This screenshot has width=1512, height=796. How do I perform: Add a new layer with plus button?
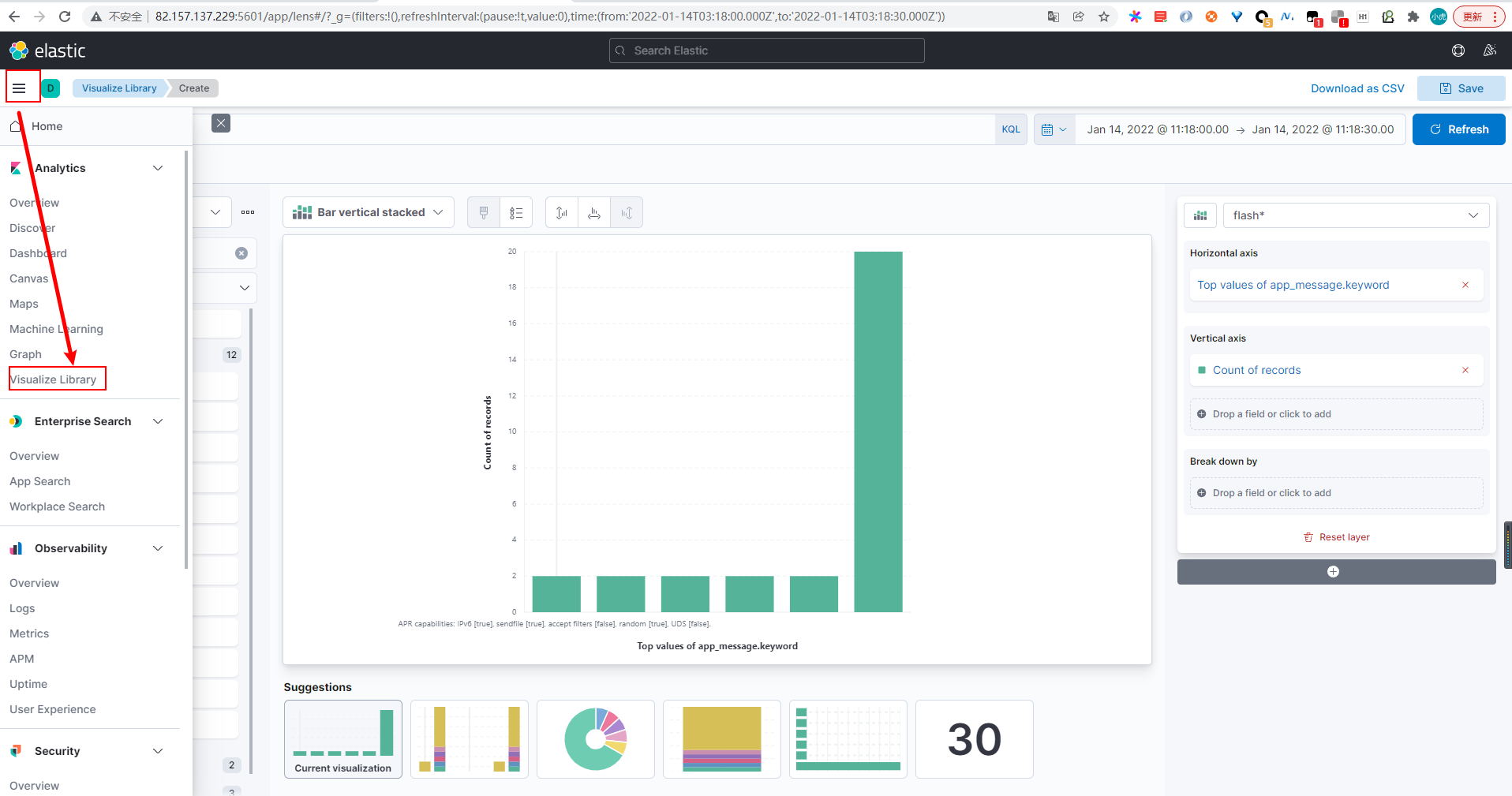1336,572
